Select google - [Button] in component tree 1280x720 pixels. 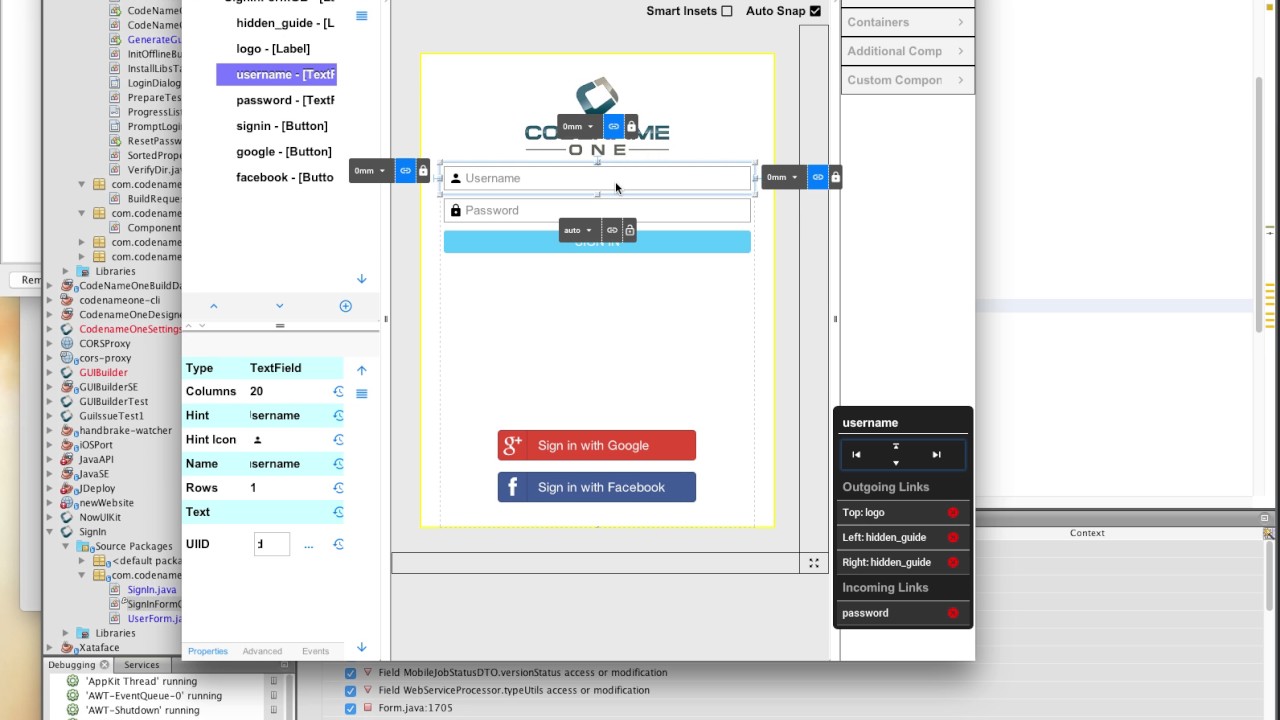pos(284,152)
